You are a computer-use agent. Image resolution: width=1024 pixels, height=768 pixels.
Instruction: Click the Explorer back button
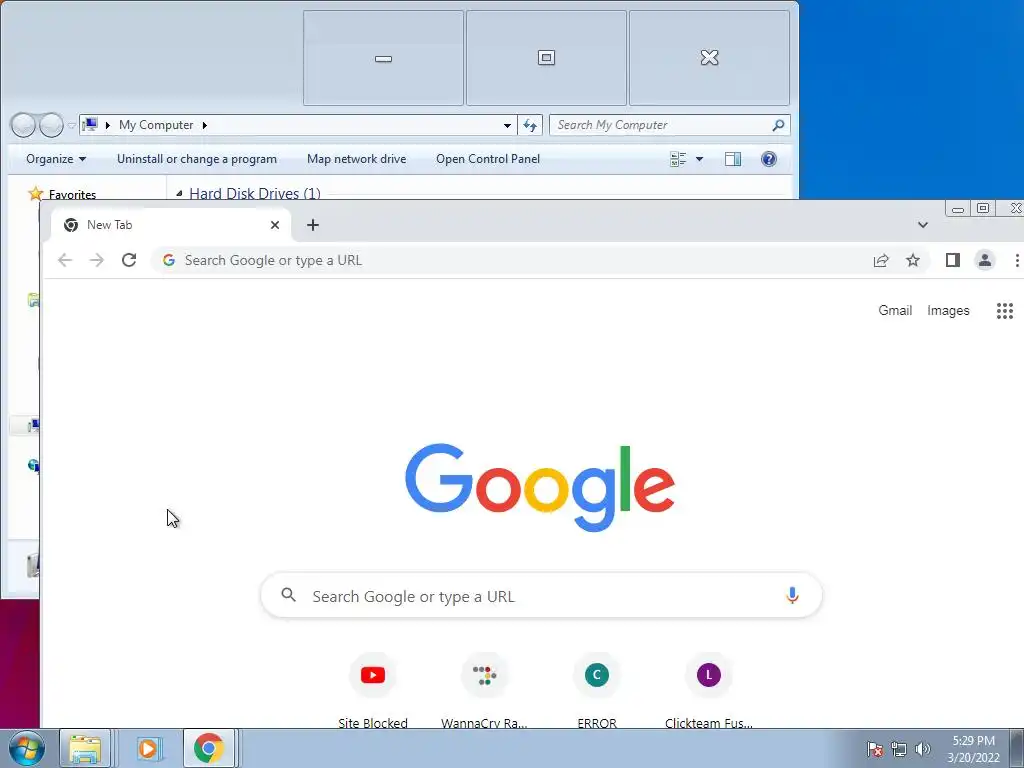tap(24, 125)
